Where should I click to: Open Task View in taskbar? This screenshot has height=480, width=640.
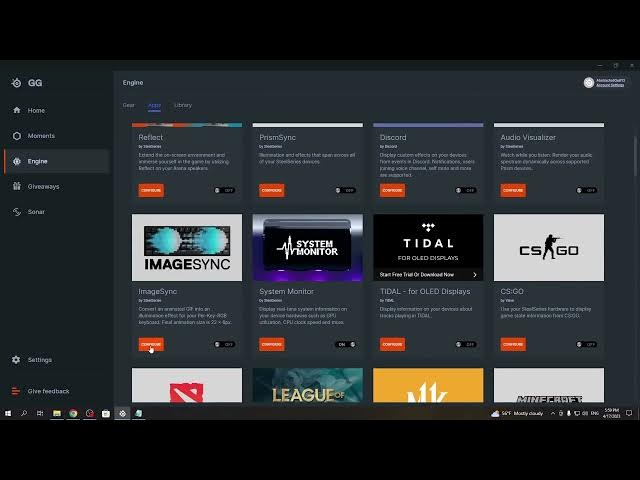tap(40, 413)
